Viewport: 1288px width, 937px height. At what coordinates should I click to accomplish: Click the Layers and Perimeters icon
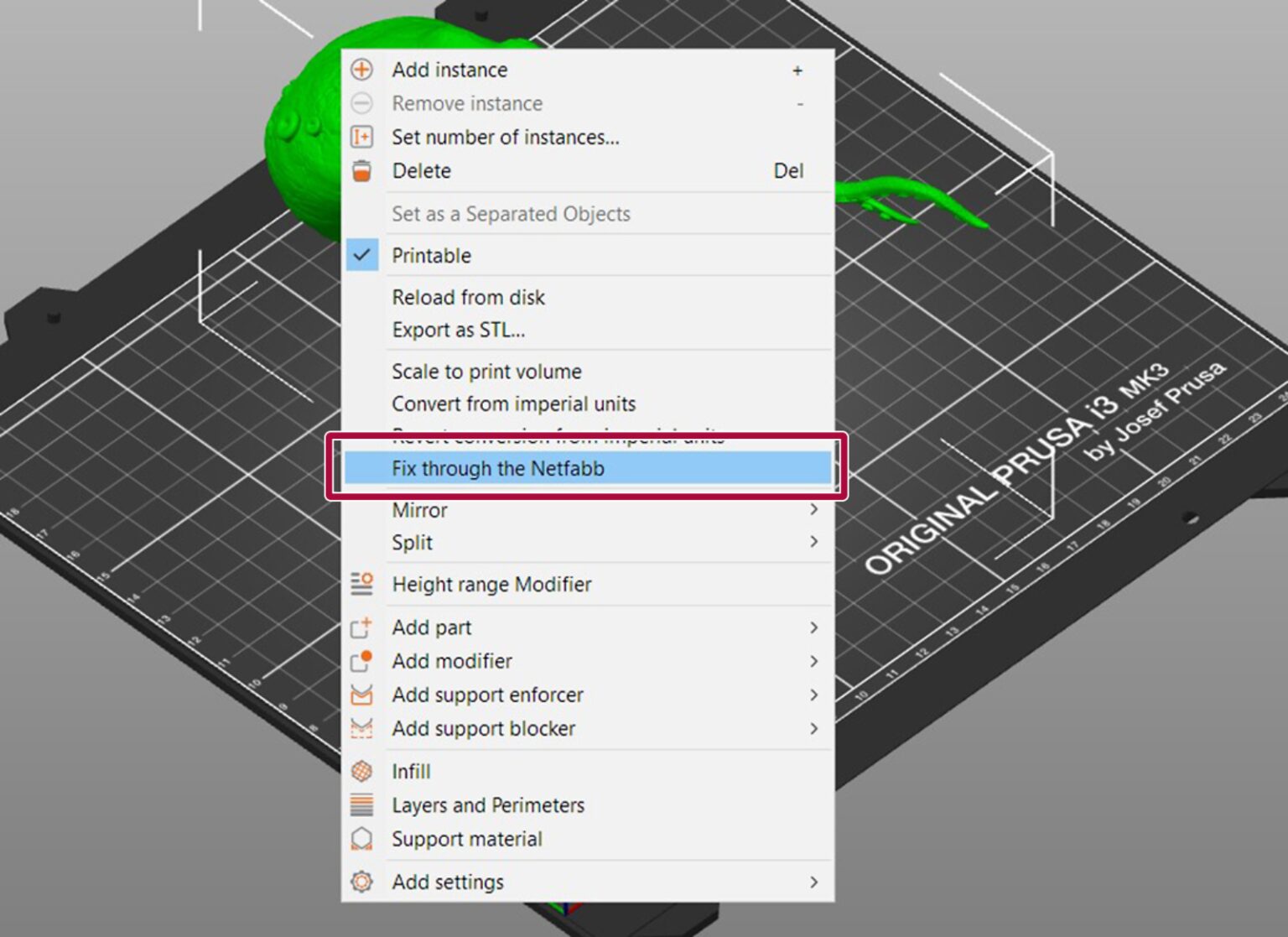361,804
